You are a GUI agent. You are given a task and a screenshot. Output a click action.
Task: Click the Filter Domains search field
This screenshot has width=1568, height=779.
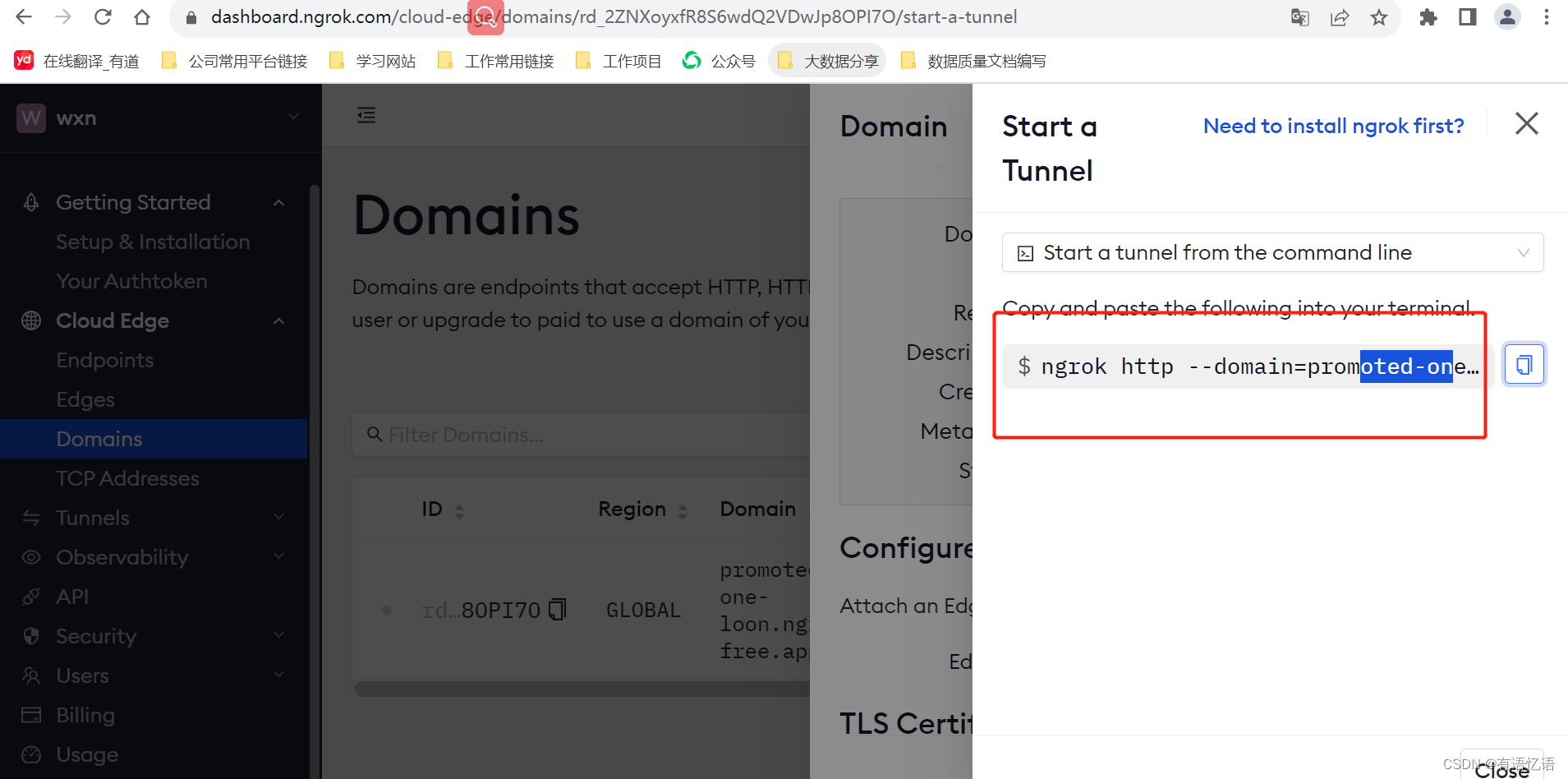[x=582, y=435]
